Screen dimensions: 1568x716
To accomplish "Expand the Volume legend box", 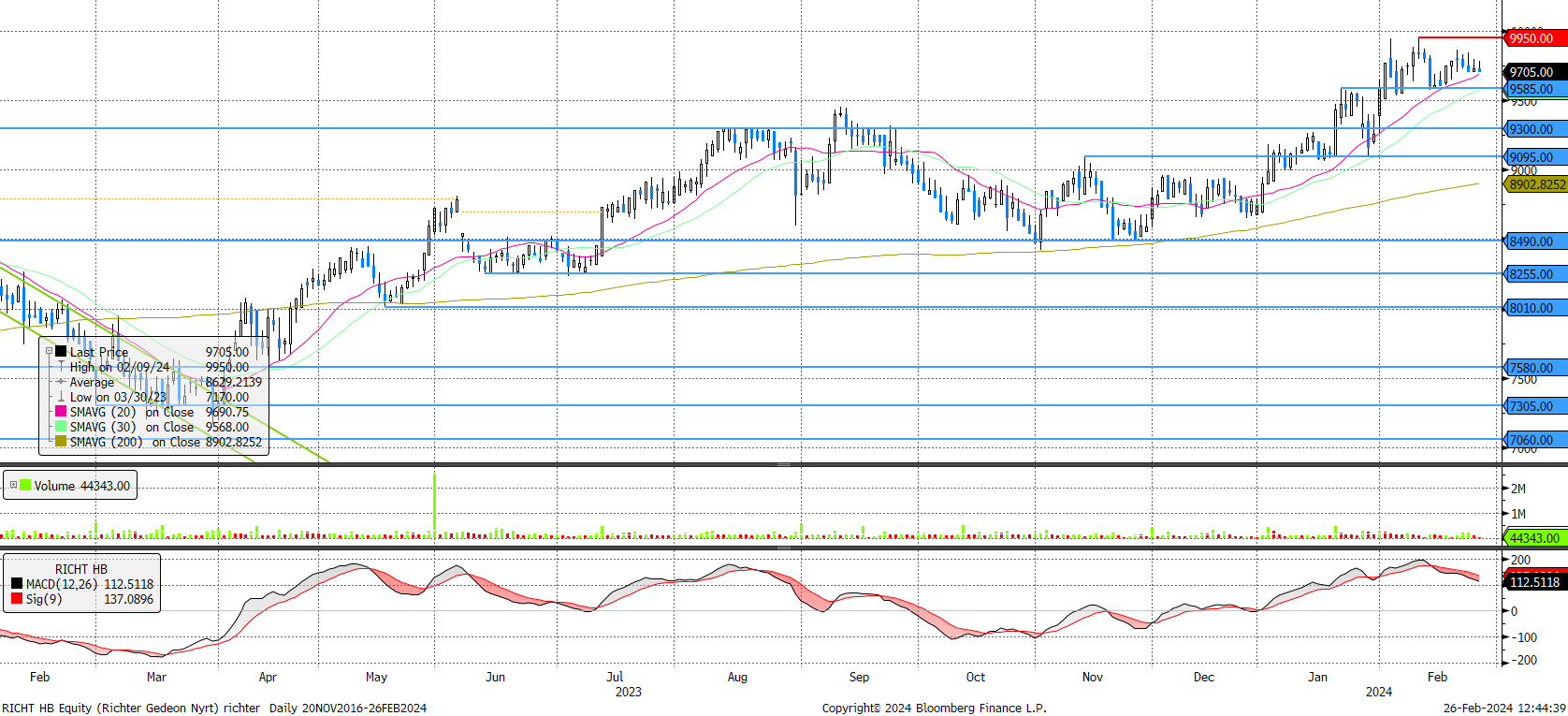I will (x=13, y=485).
